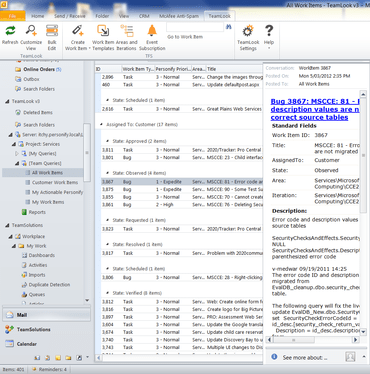This screenshot has height=374, width=370.
Task: Open the CRM ribbon tab
Action: click(x=144, y=16)
